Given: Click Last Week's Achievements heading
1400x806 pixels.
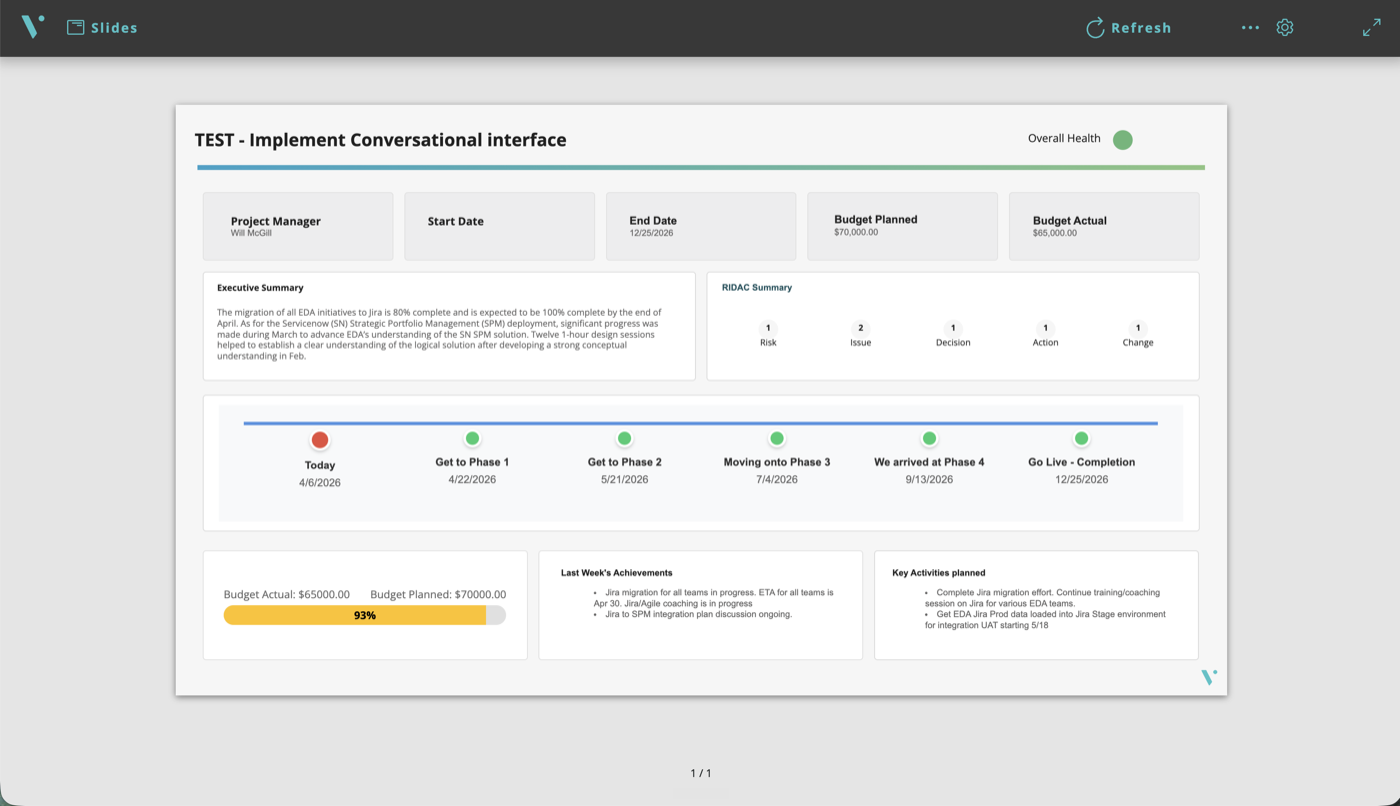Looking at the screenshot, I should pyautogui.click(x=616, y=573).
